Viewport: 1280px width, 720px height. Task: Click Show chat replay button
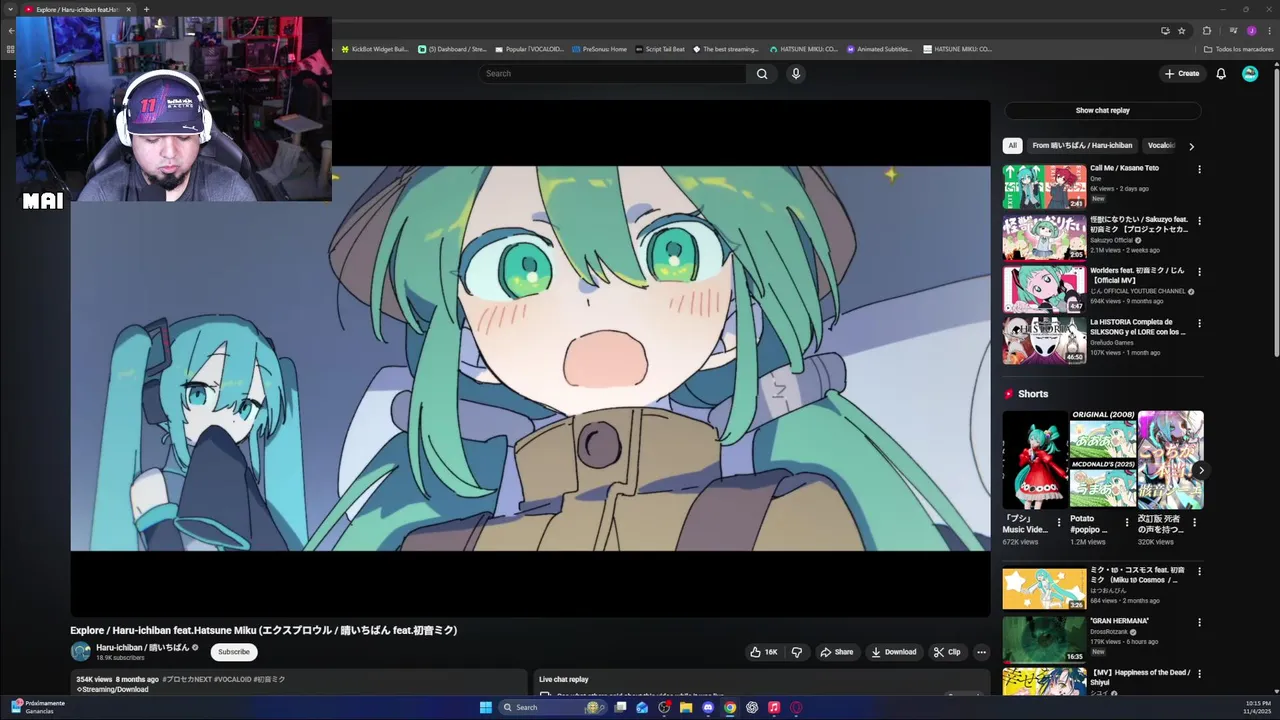point(1103,111)
